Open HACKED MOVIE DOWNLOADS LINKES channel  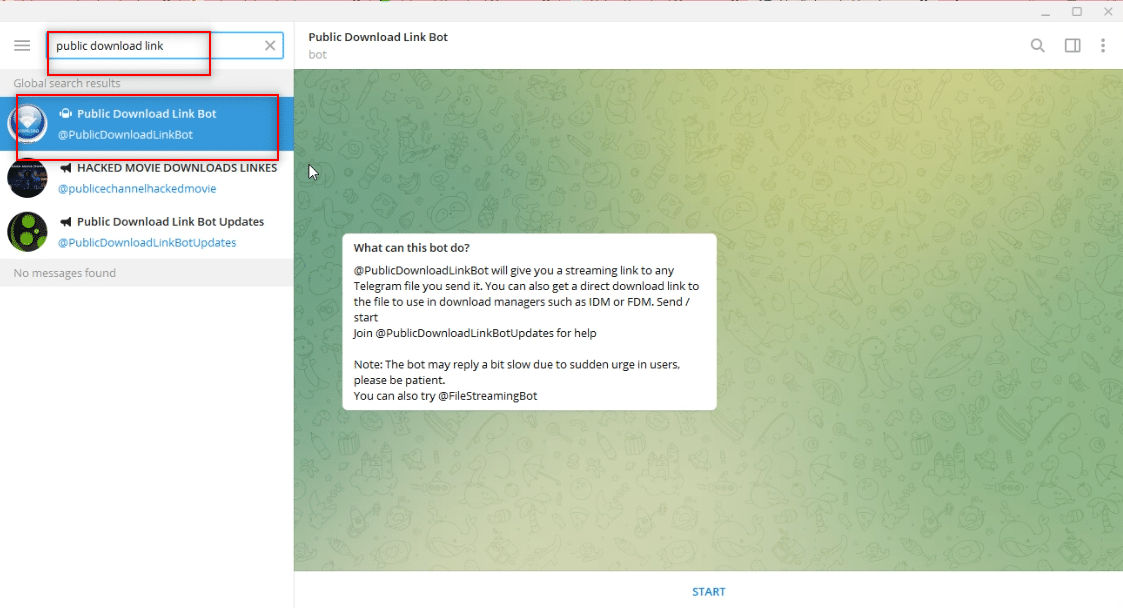(147, 178)
